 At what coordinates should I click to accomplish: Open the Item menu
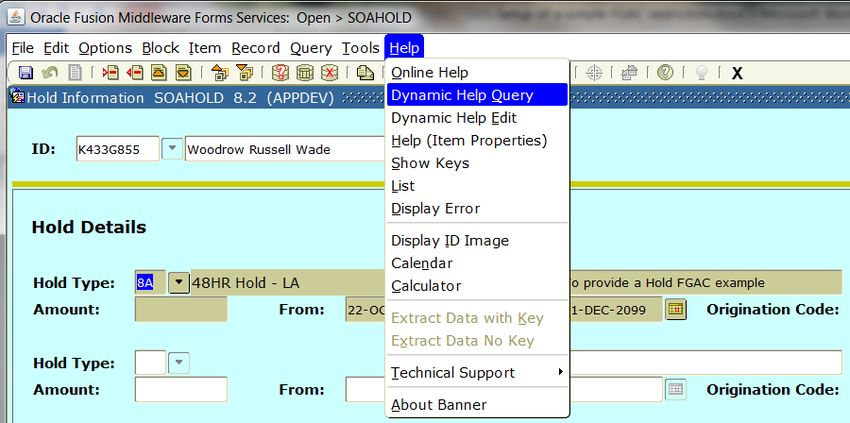[204, 48]
